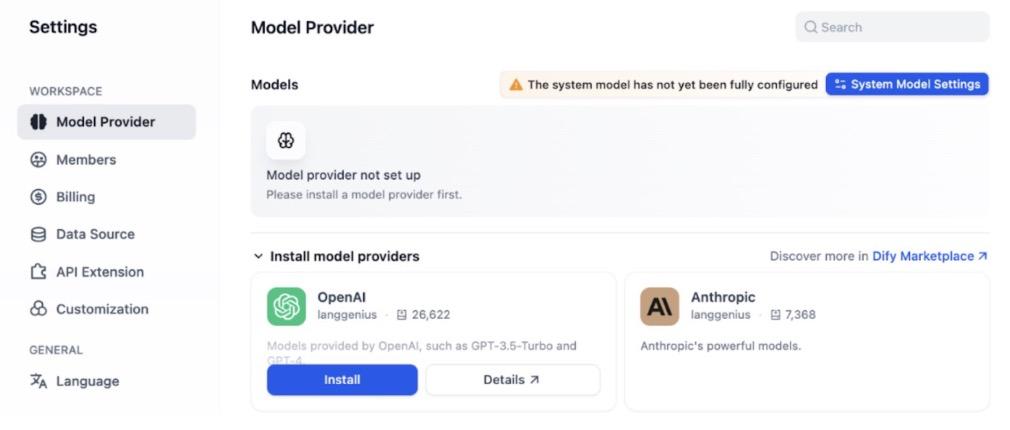1010x430 pixels.
Task: Follow the Dify Marketplace link
Action: point(929,256)
